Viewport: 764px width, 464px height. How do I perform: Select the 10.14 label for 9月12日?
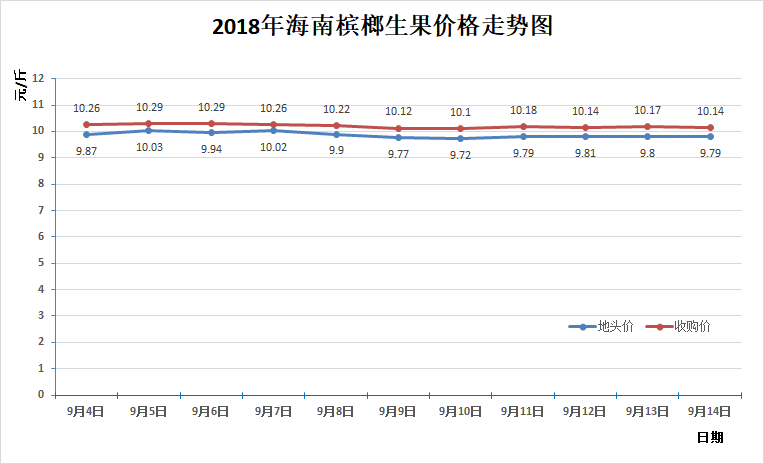[x=585, y=112]
